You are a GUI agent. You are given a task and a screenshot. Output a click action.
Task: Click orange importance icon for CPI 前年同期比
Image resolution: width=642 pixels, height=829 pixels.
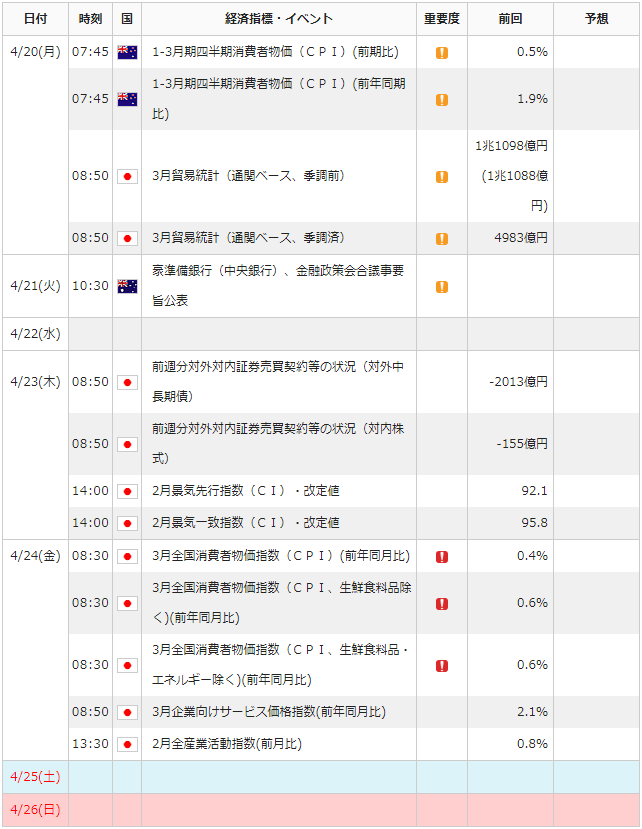coord(442,100)
